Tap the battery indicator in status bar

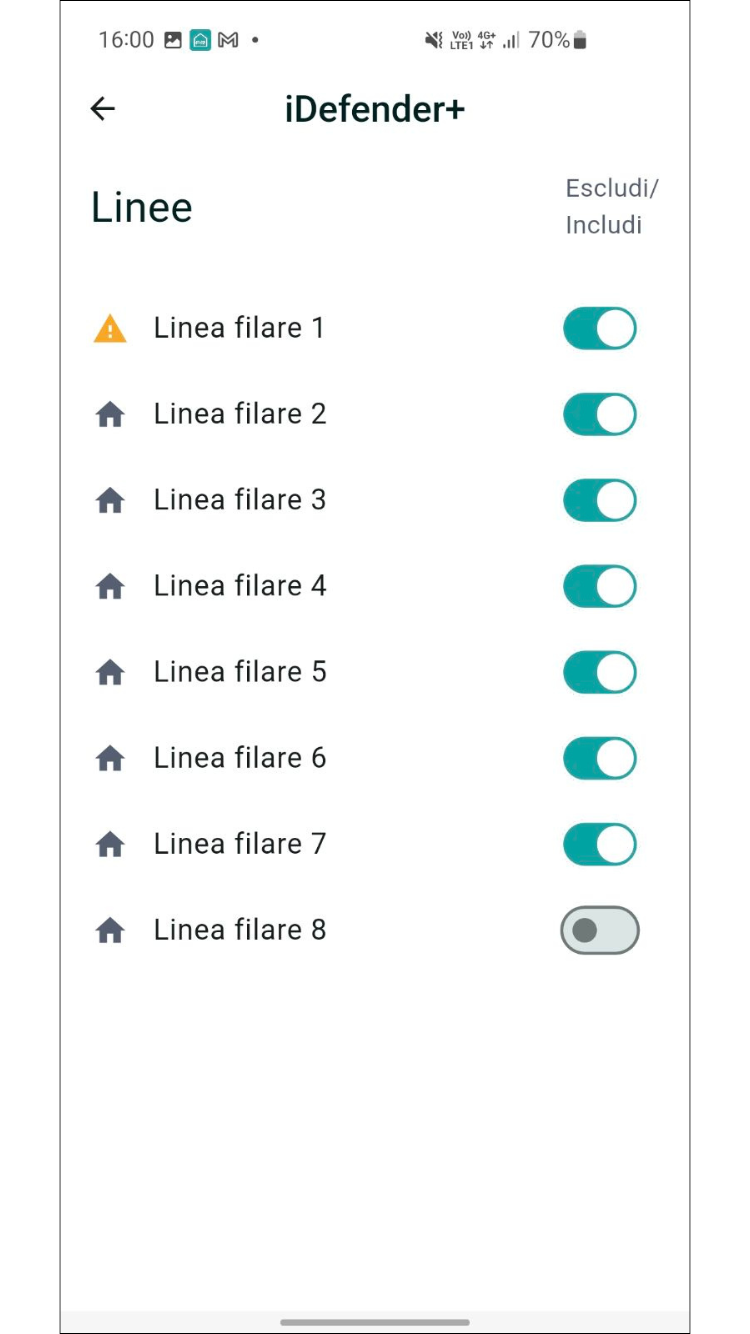tap(580, 40)
